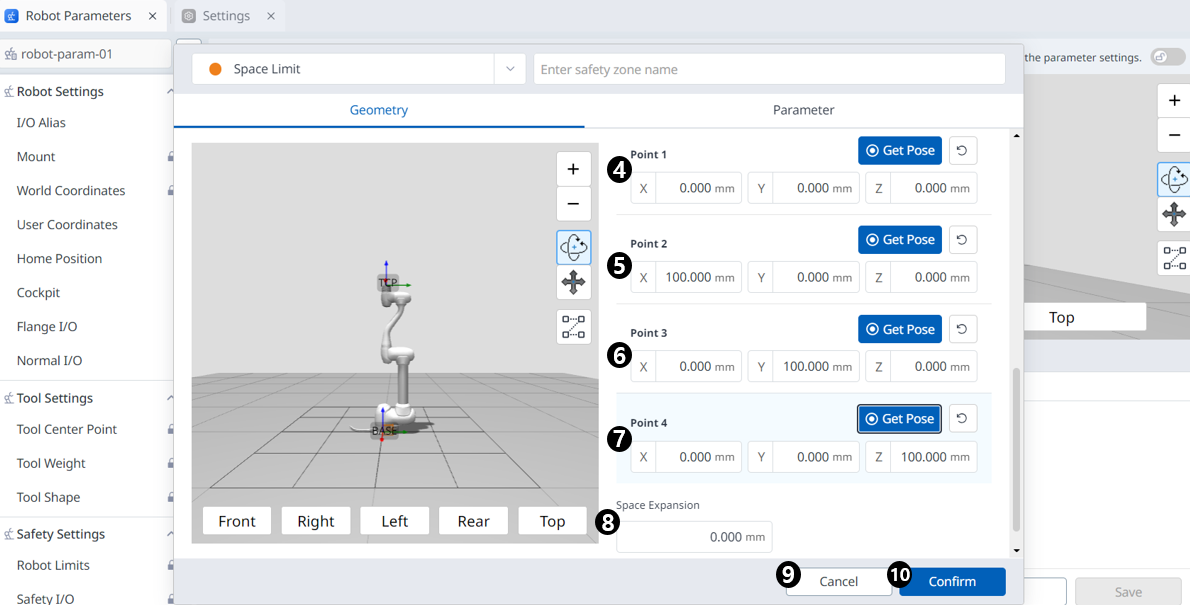Collapse the Robot Settings section
This screenshot has height=605, width=1190.
point(169,92)
